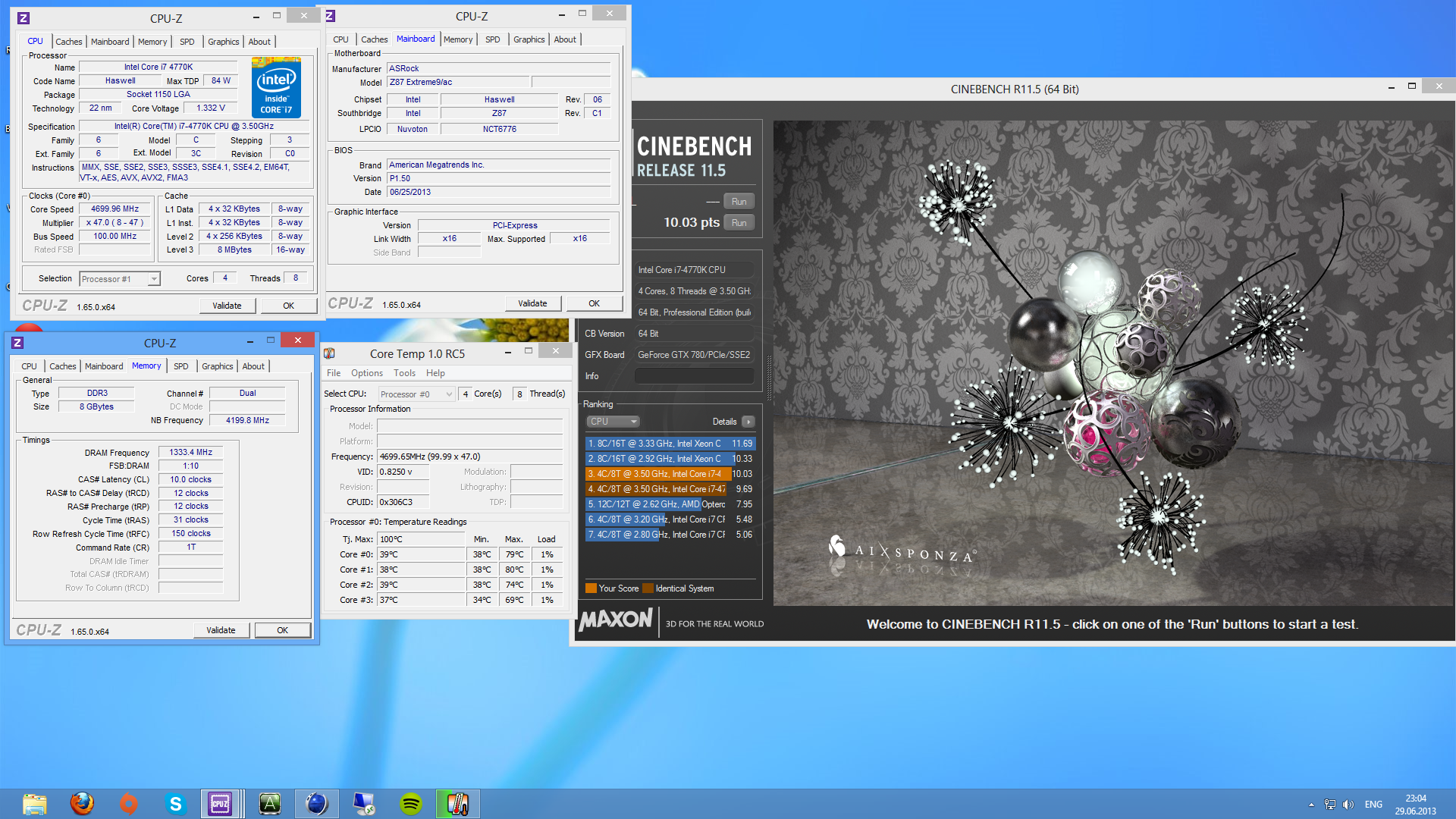Click the Your Score orange legend swatch
The height and width of the screenshot is (819, 1456).
click(x=591, y=588)
